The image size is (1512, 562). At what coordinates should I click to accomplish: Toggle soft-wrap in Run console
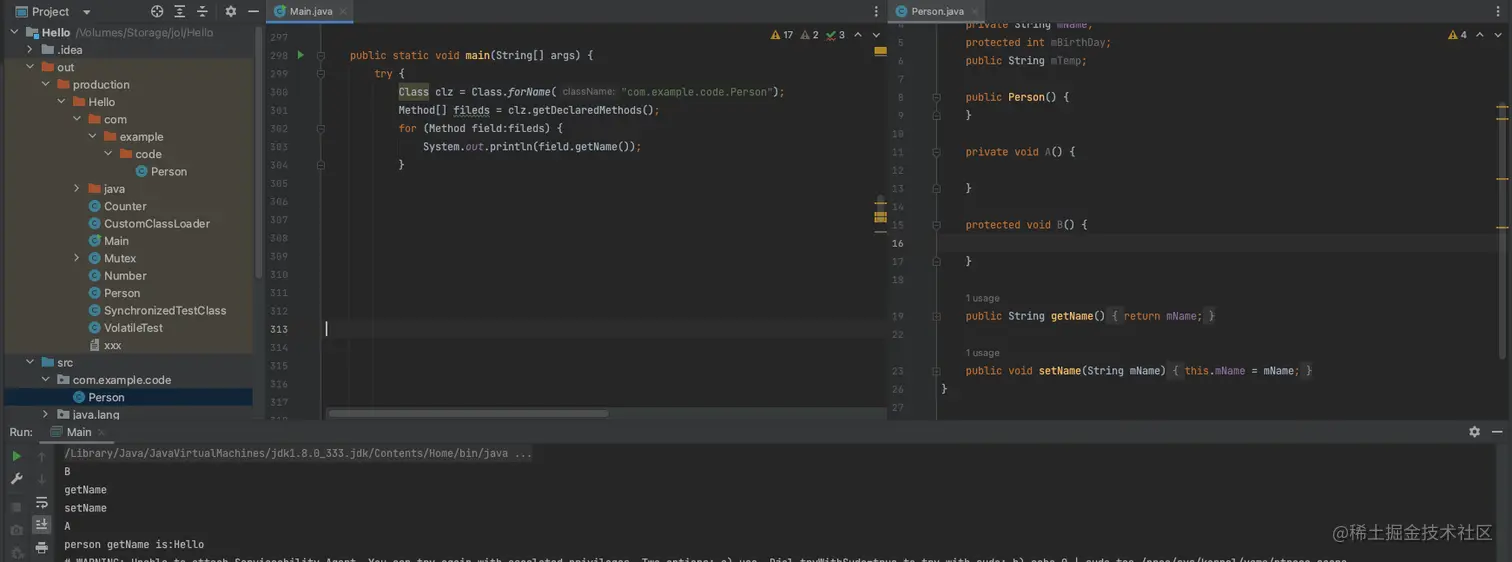(x=41, y=502)
